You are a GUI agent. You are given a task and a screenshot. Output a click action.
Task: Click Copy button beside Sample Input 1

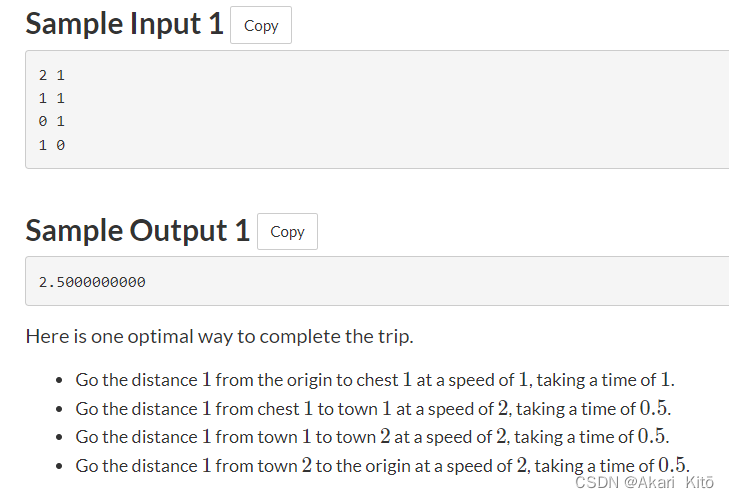coord(261,26)
